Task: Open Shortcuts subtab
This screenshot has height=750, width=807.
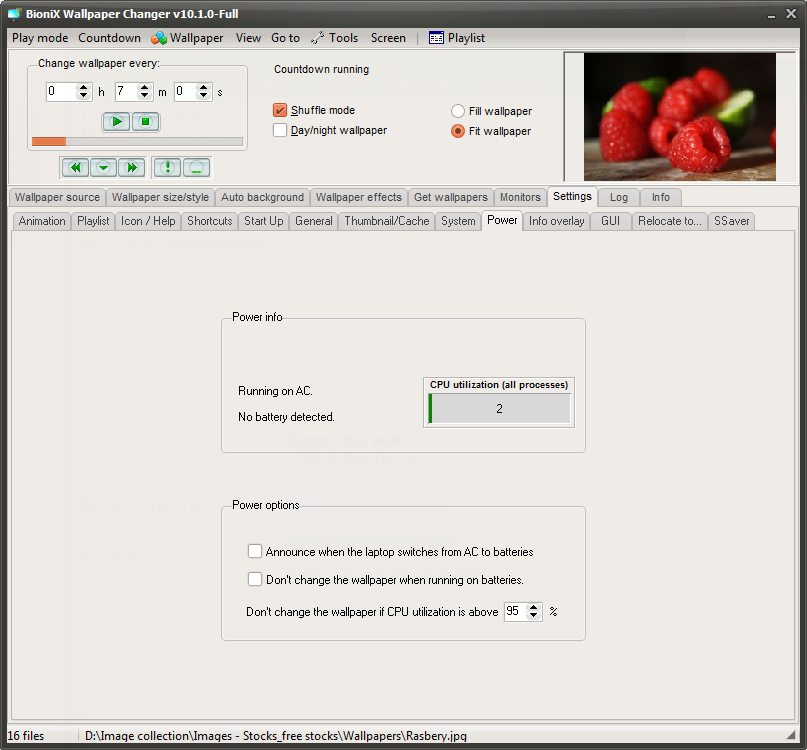Action: 209,221
